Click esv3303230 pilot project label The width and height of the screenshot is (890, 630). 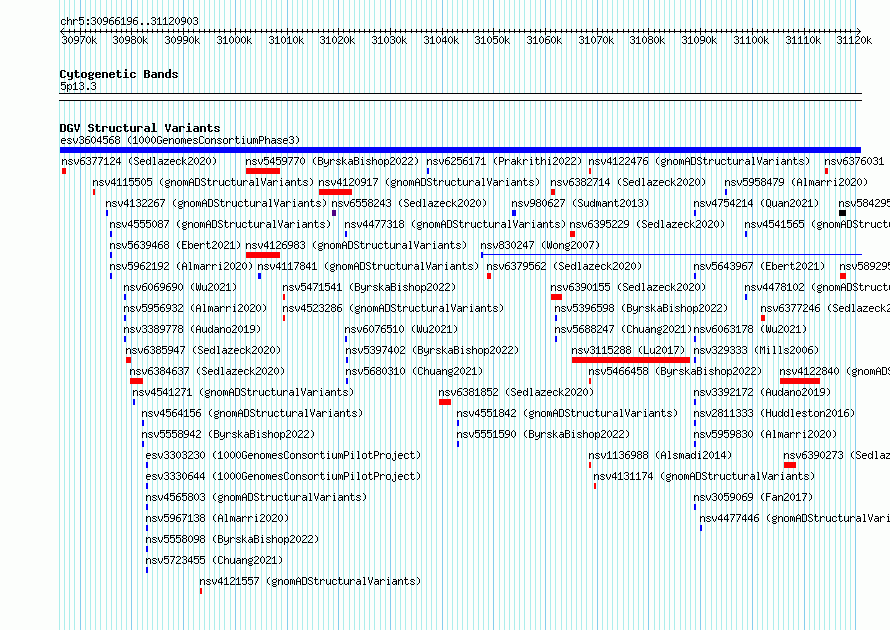click(283, 455)
